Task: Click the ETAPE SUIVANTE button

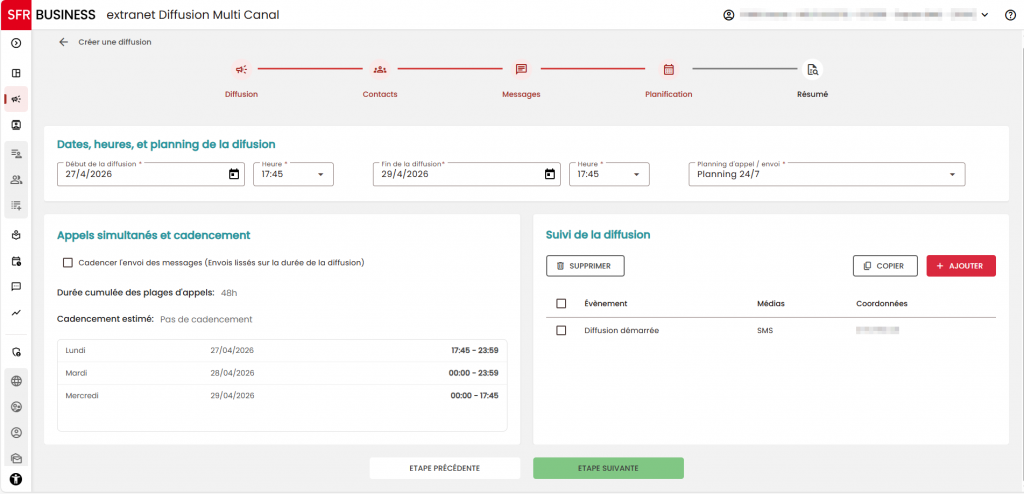Action: (x=608, y=468)
